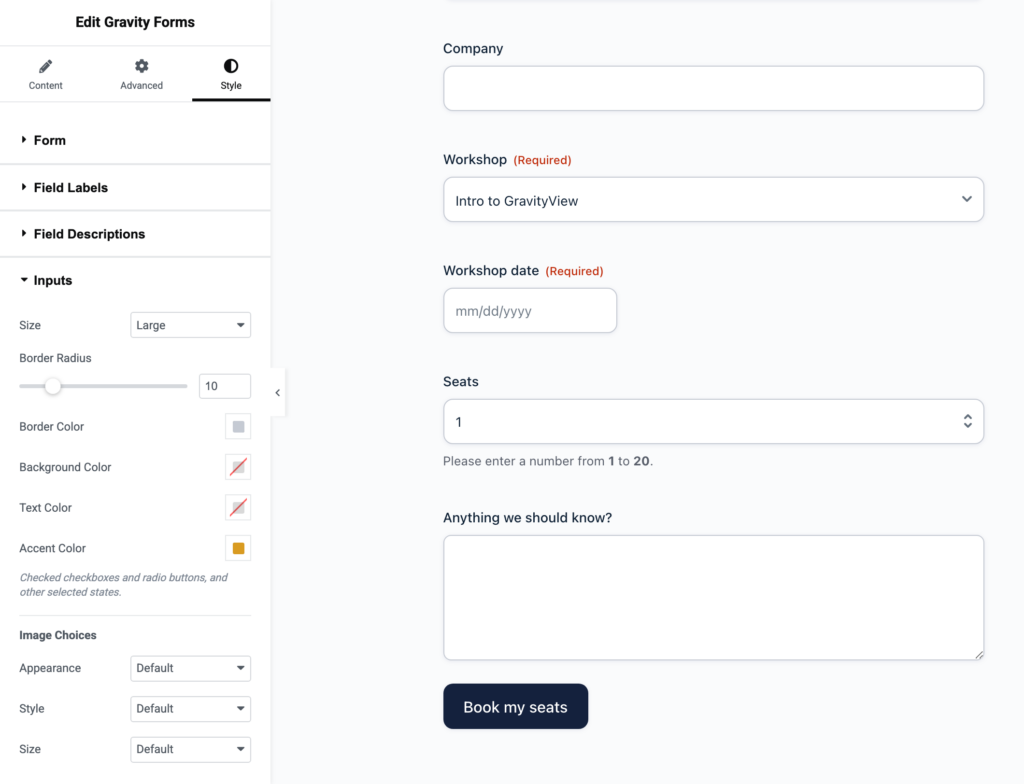Viewport: 1024px width, 784px height.
Task: Click the Border Radius value field
Action: pos(225,386)
